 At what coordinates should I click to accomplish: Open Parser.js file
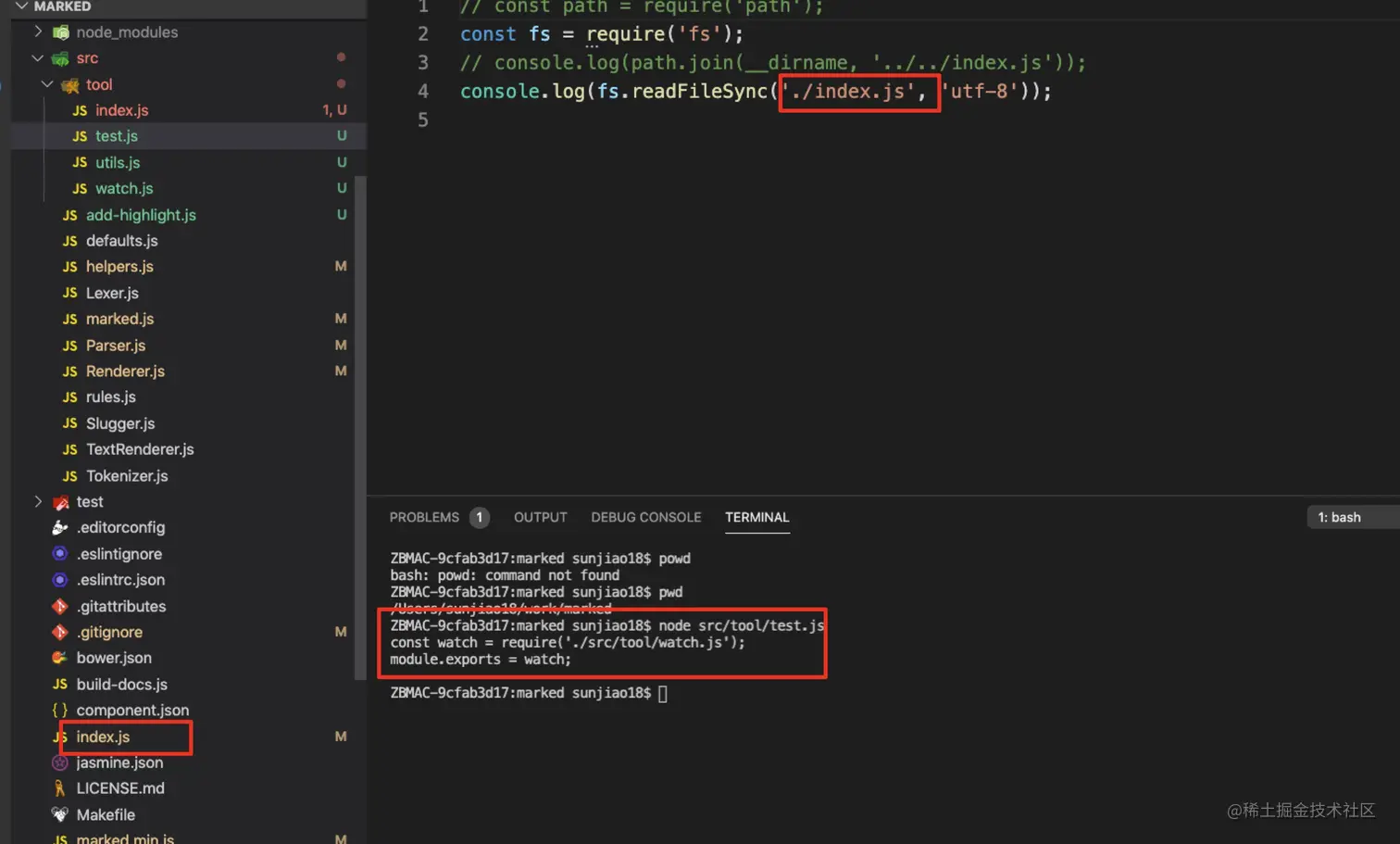(x=116, y=346)
